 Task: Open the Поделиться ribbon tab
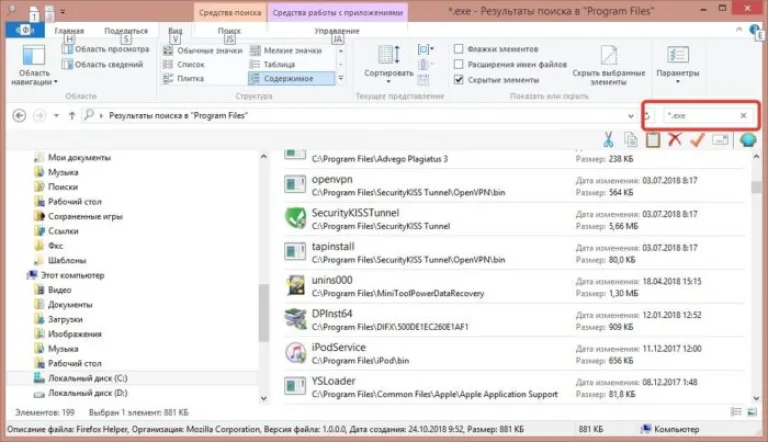[x=126, y=31]
